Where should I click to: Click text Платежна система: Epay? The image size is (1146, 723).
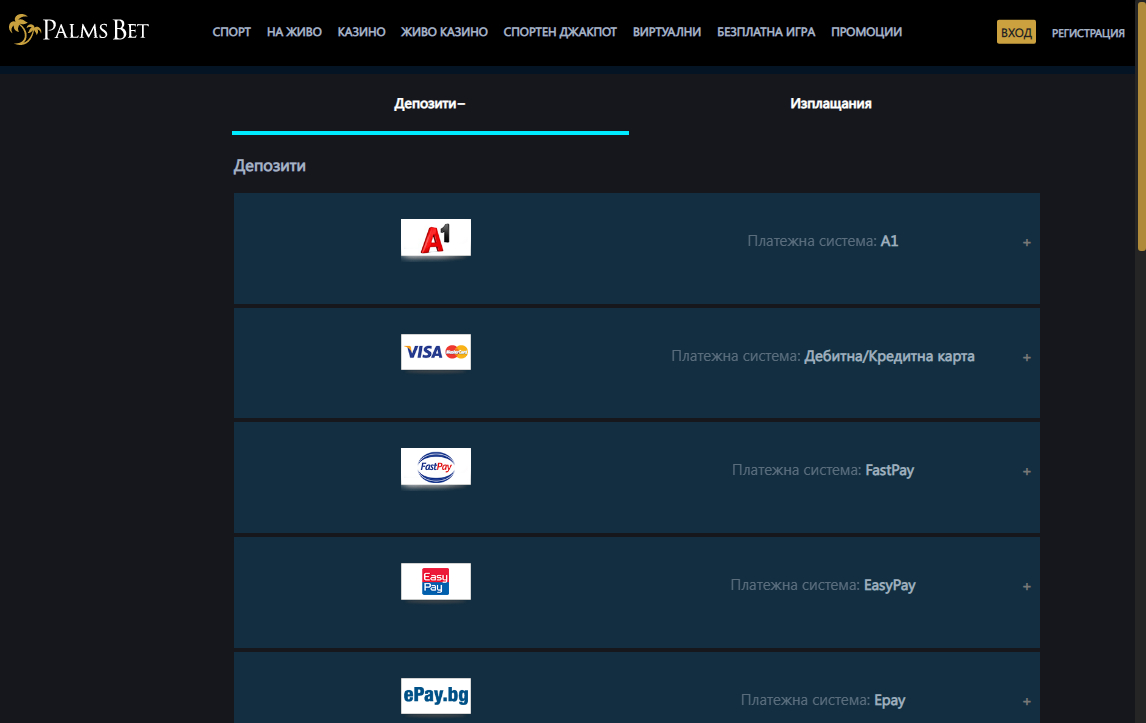click(823, 700)
